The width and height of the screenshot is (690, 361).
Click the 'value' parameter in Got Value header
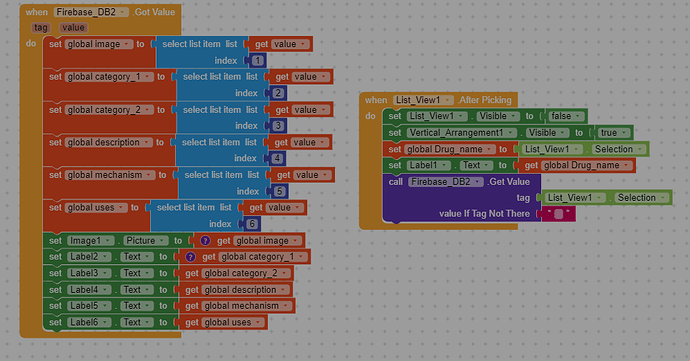pyautogui.click(x=73, y=28)
